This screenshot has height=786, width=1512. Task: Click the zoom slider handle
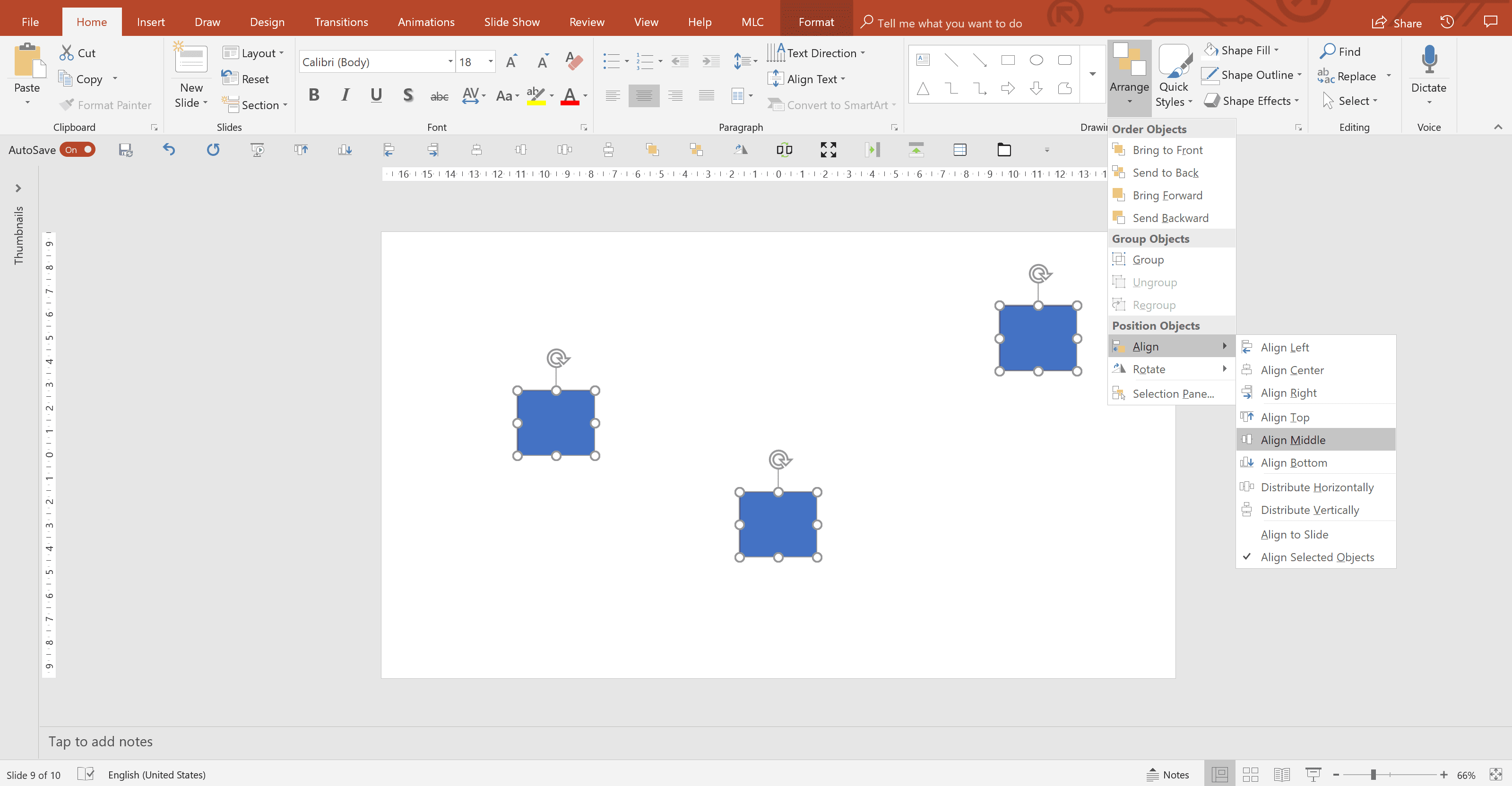(1374, 774)
